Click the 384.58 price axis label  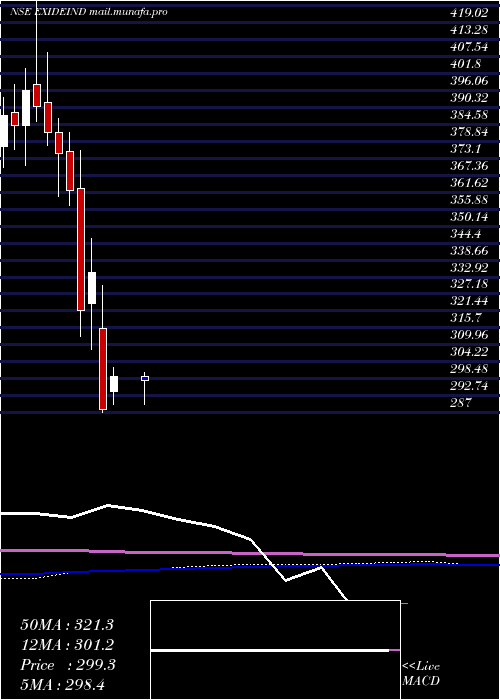pos(469,115)
